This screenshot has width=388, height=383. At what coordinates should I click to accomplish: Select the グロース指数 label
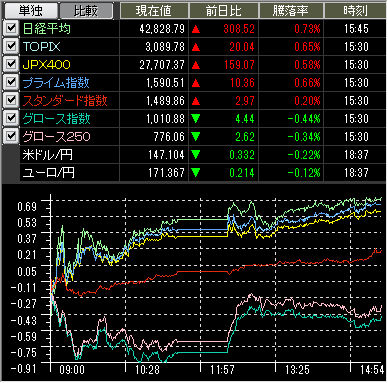(56, 119)
